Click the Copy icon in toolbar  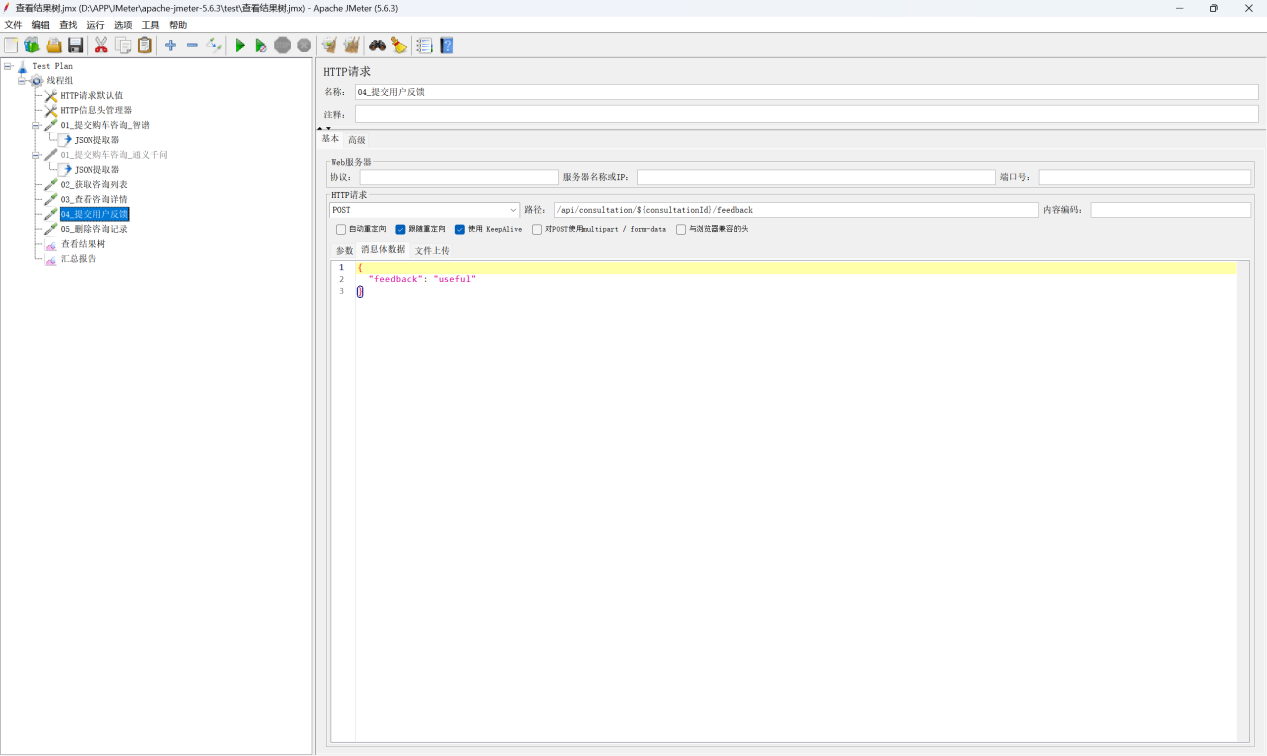click(x=123, y=45)
